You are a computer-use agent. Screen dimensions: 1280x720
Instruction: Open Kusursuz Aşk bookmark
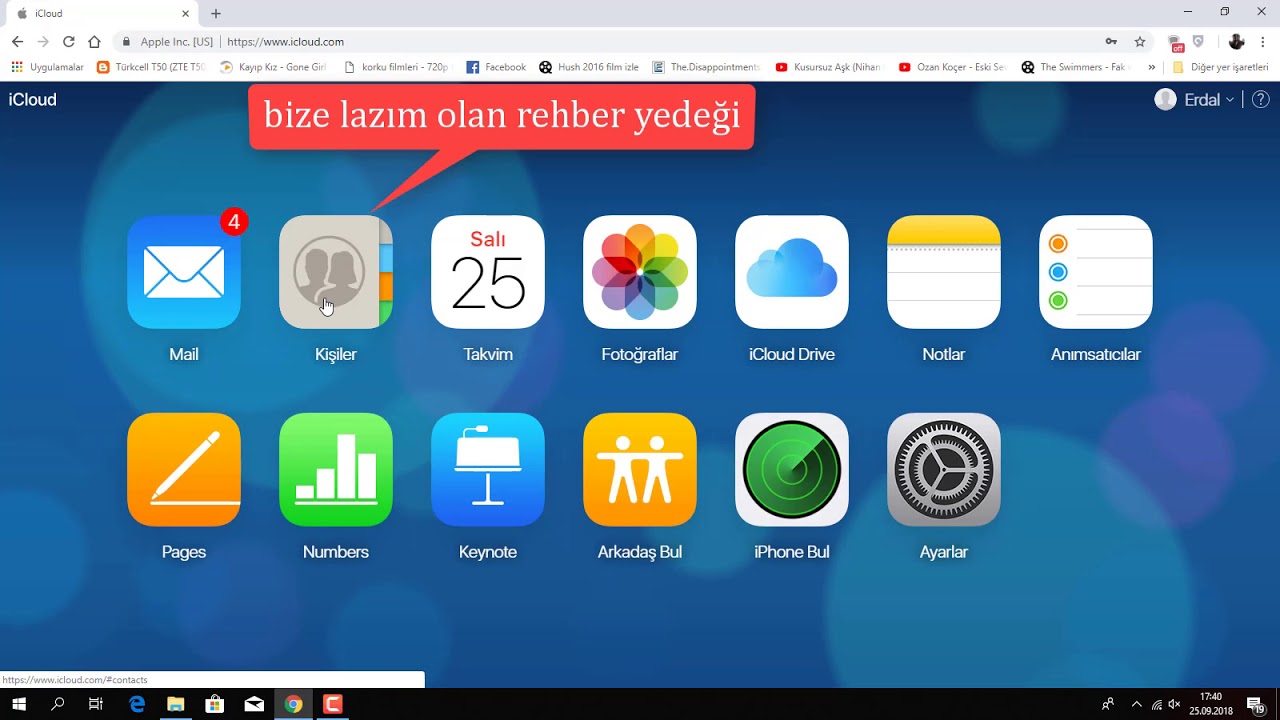pos(829,67)
